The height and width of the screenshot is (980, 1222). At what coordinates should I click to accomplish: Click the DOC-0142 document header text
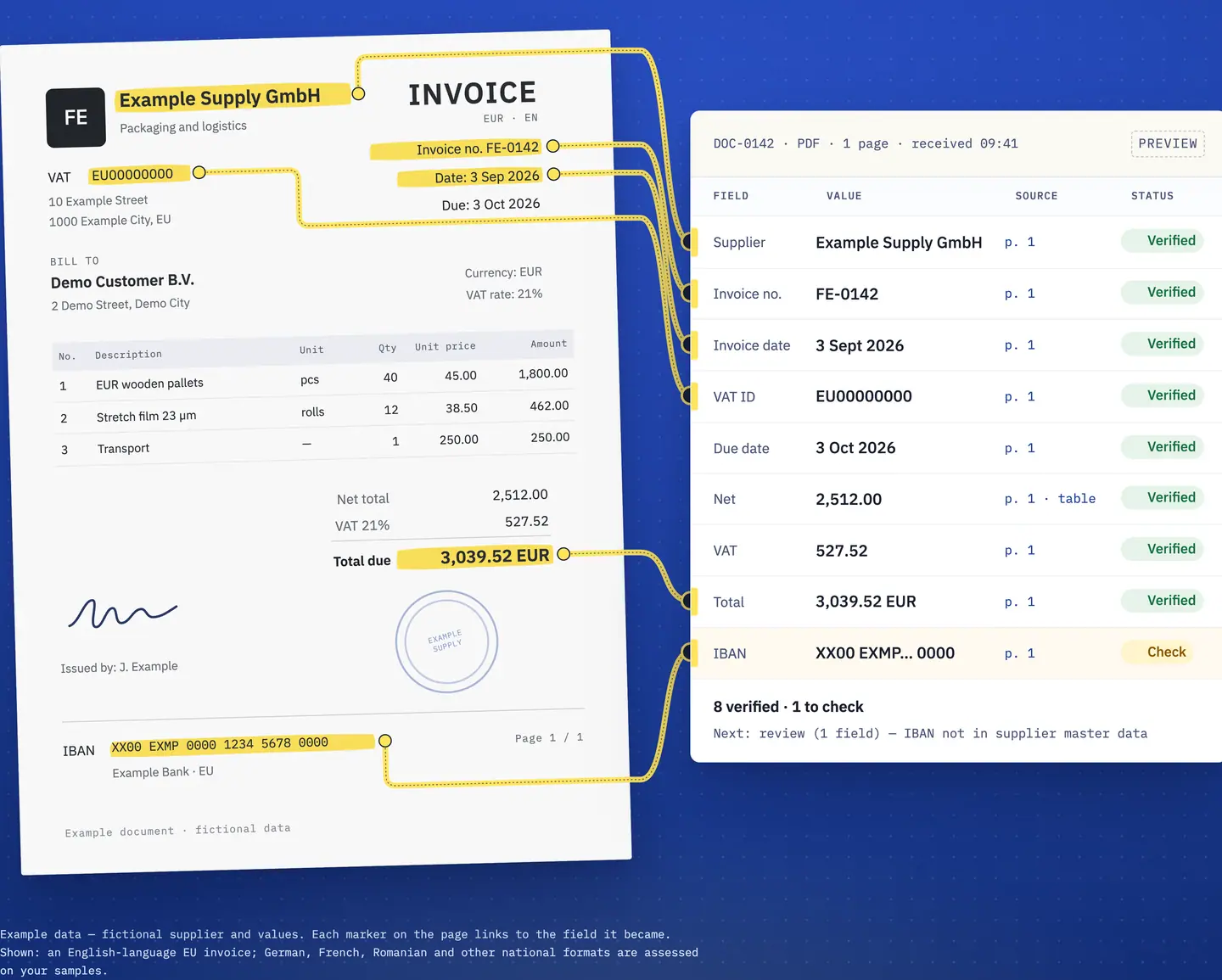coord(866,144)
